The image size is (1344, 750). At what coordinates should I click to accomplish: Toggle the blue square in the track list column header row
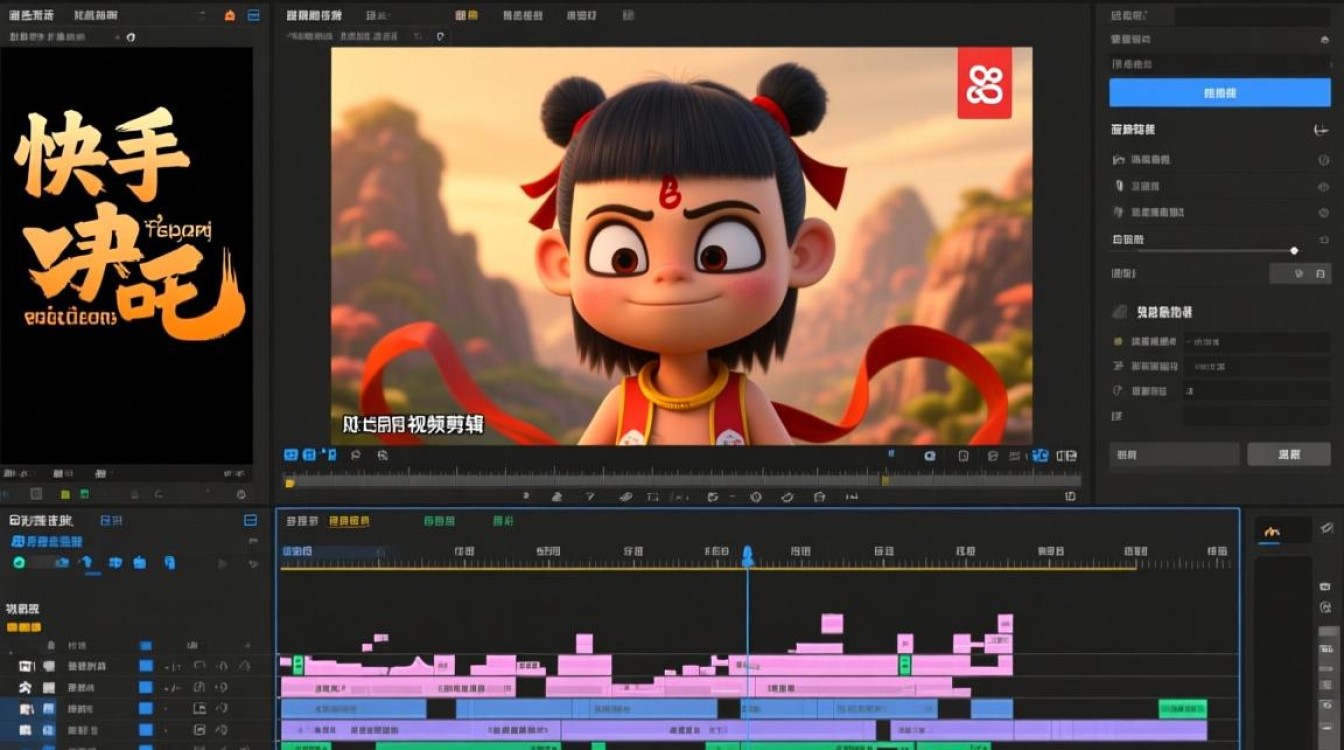point(146,646)
